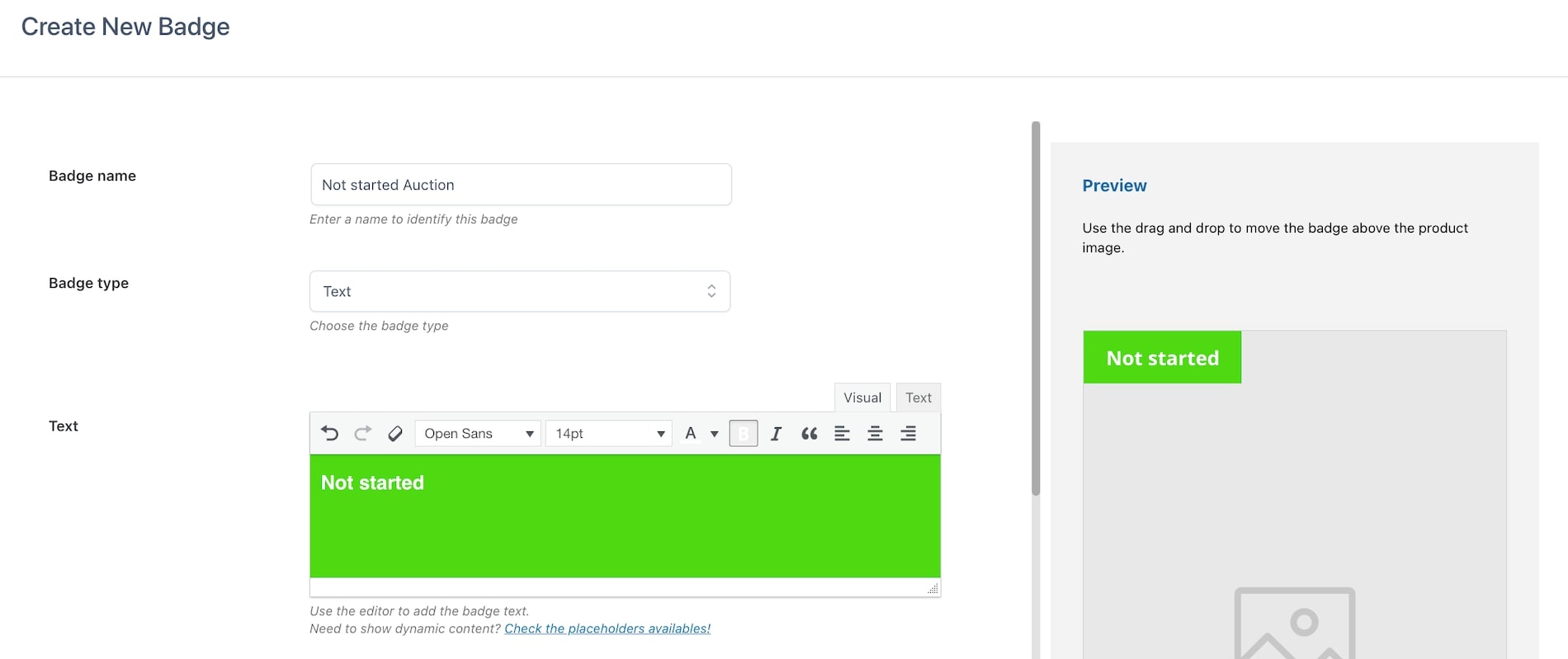The image size is (1568, 659).
Task: Open the placeholders availables link
Action: (607, 628)
